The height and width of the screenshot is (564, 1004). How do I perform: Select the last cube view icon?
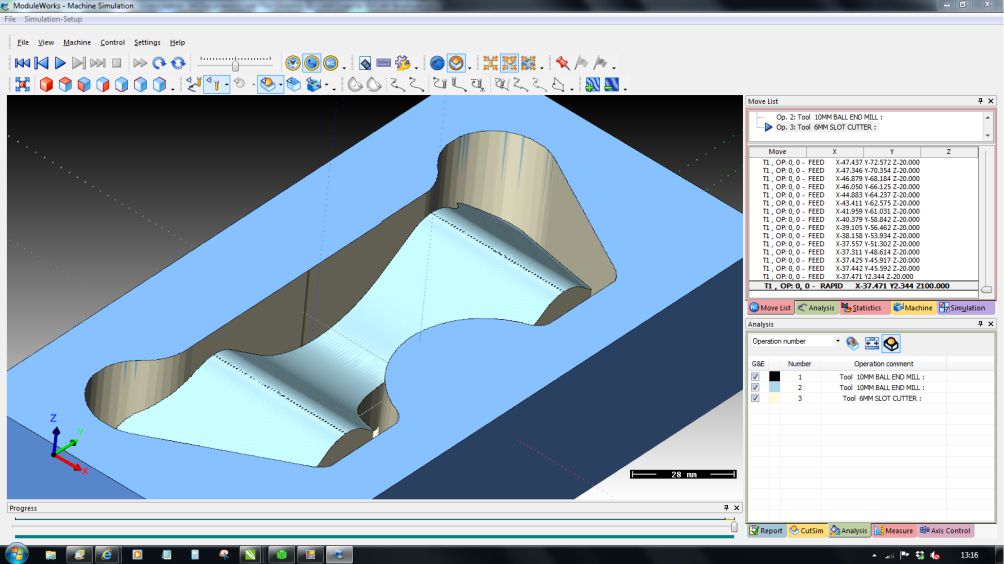159,85
